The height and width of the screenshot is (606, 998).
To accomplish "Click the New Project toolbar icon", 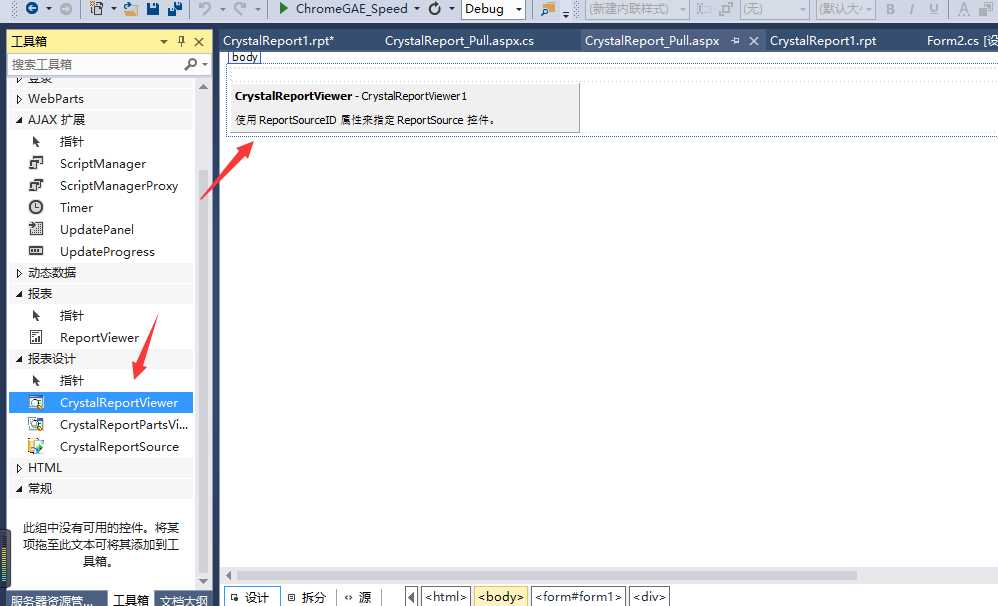I will pyautogui.click(x=97, y=8).
